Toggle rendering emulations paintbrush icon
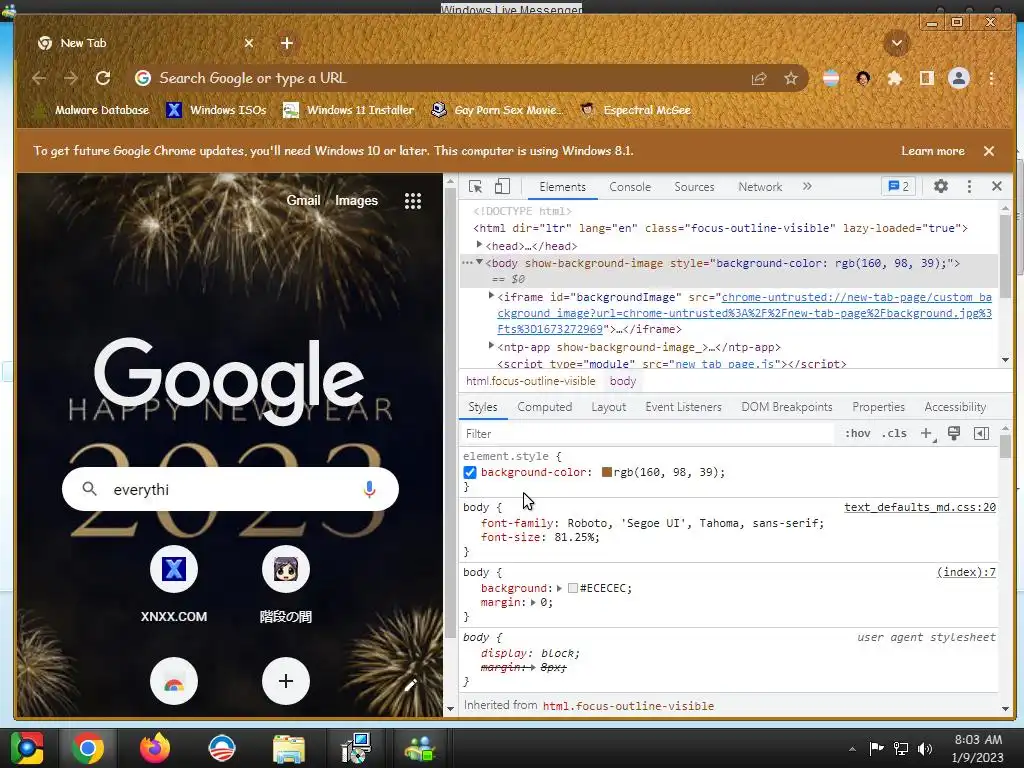 (953, 434)
